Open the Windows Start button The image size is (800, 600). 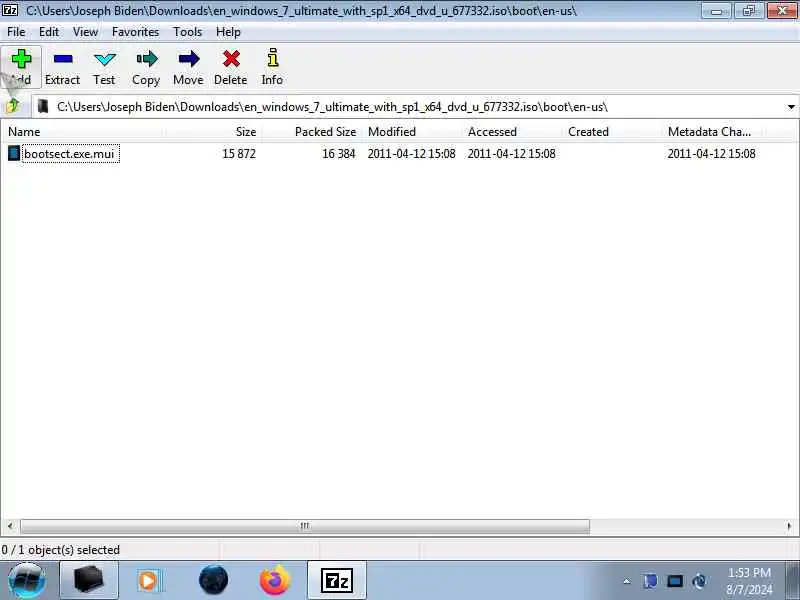click(27, 581)
